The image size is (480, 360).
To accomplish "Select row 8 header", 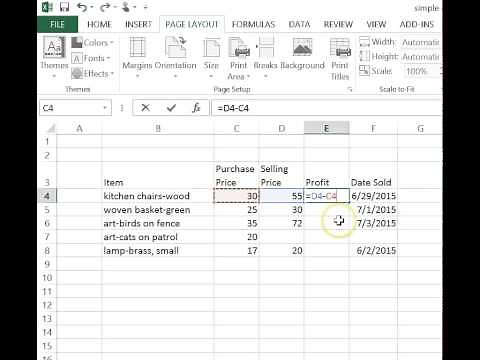I will (47, 250).
